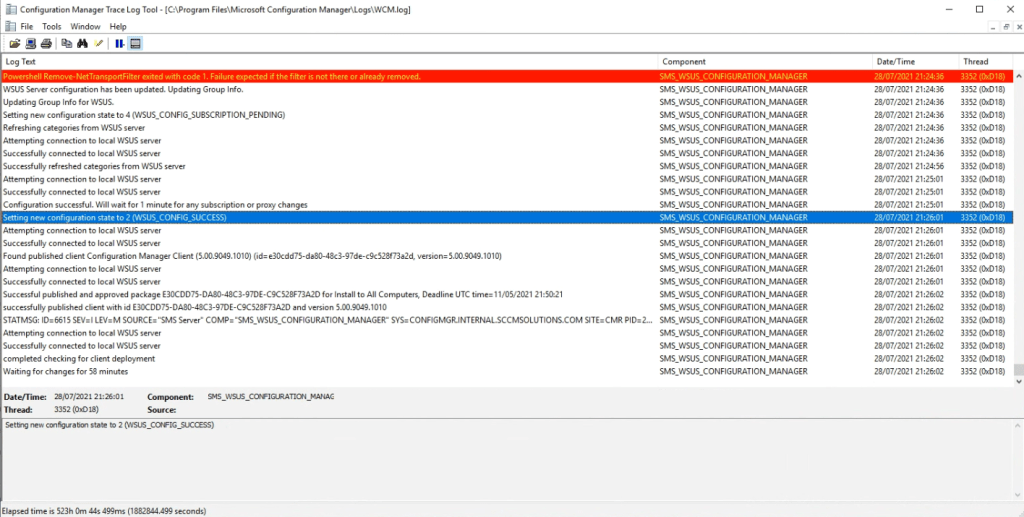
Task: Open the Tools menu
Action: (x=51, y=26)
